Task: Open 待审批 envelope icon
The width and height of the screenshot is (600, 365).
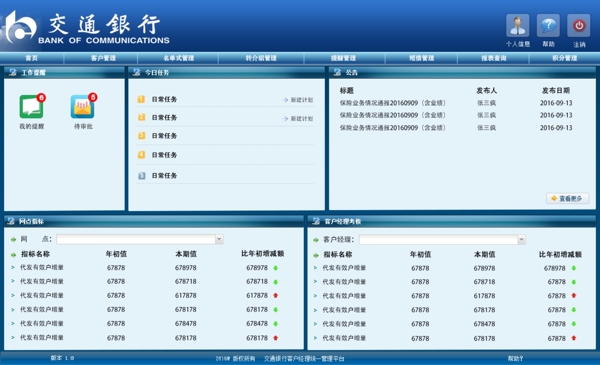Action: click(x=82, y=106)
